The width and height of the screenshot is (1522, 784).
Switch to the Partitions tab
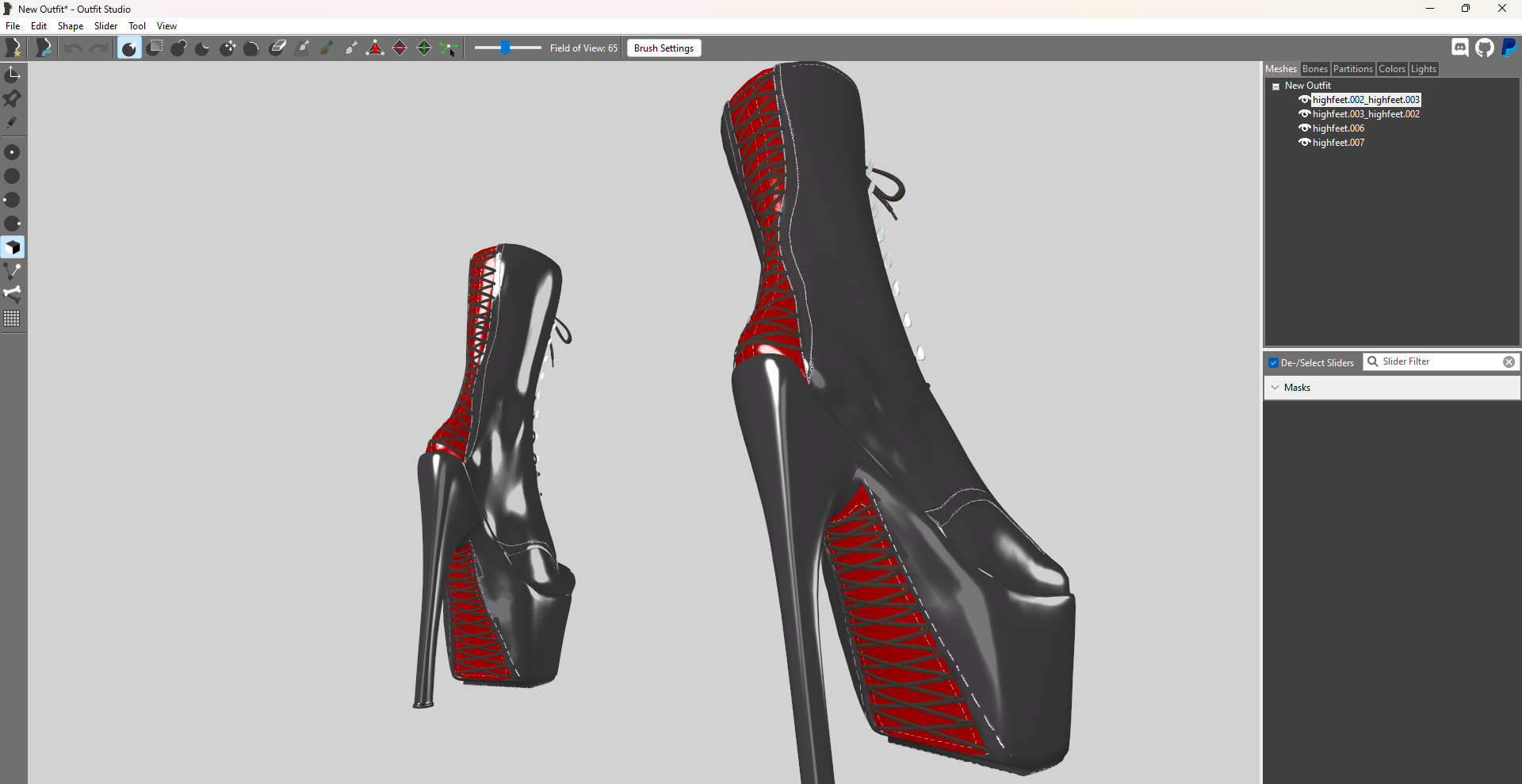click(x=1352, y=69)
